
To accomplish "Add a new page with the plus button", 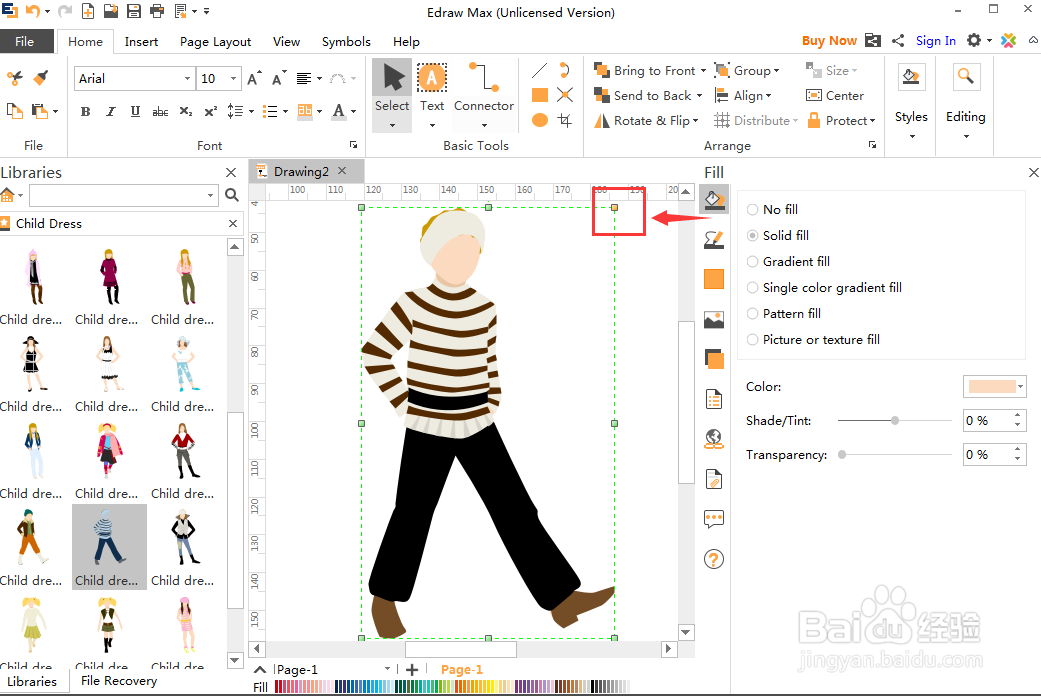I will [412, 669].
